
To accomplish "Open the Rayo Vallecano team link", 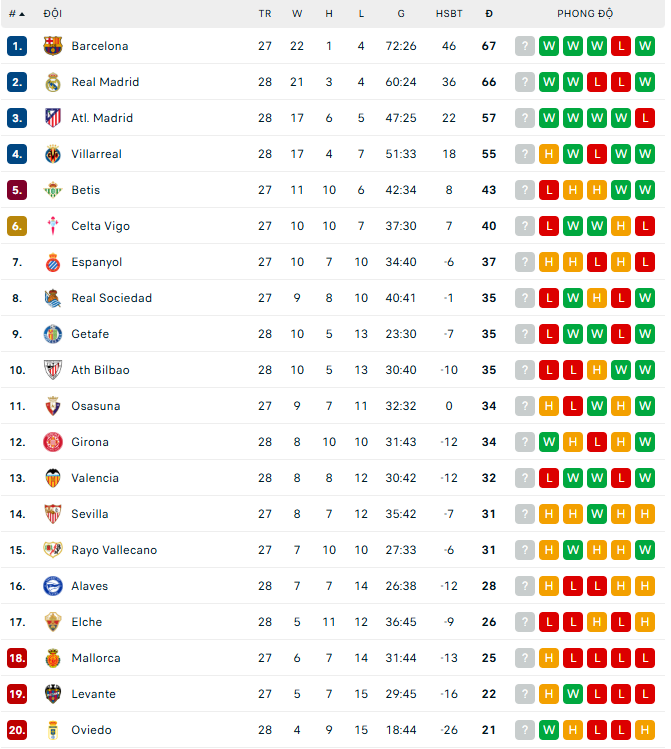I will click(114, 550).
